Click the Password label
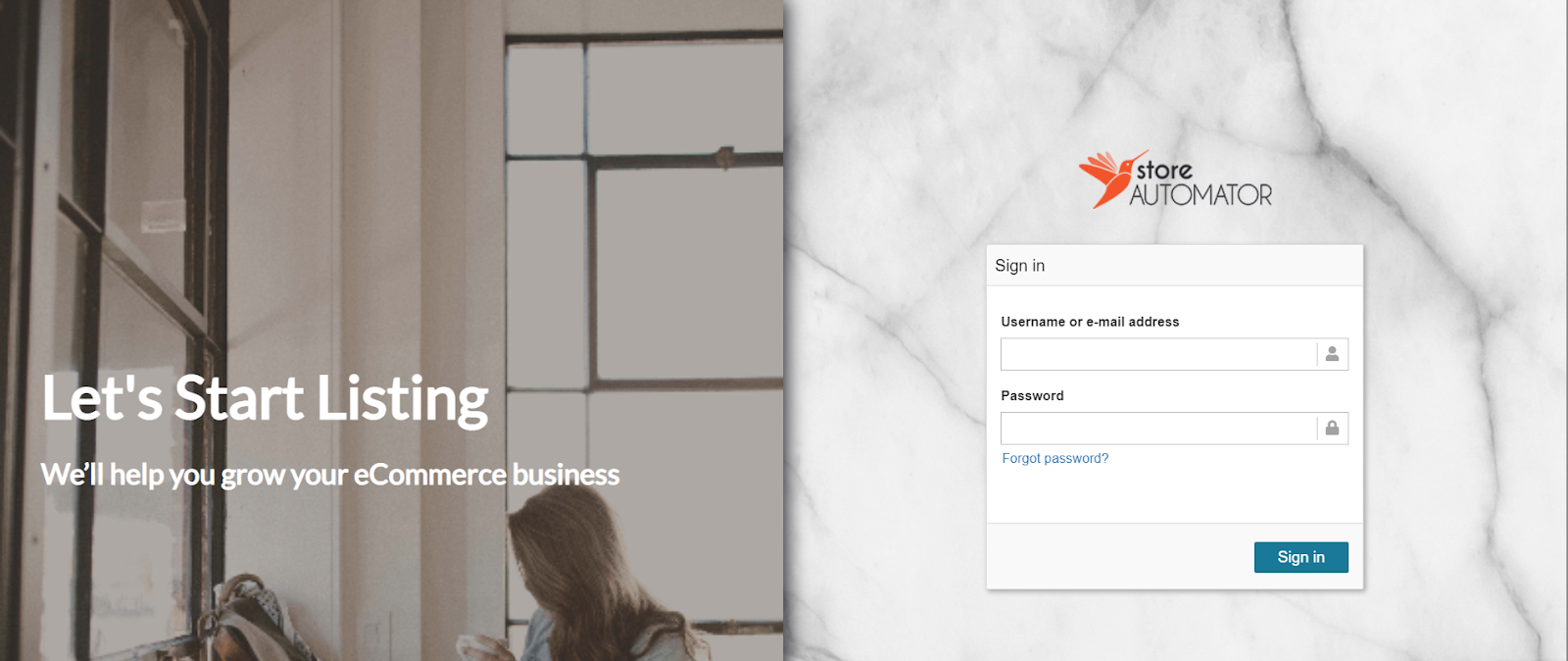 tap(1032, 395)
